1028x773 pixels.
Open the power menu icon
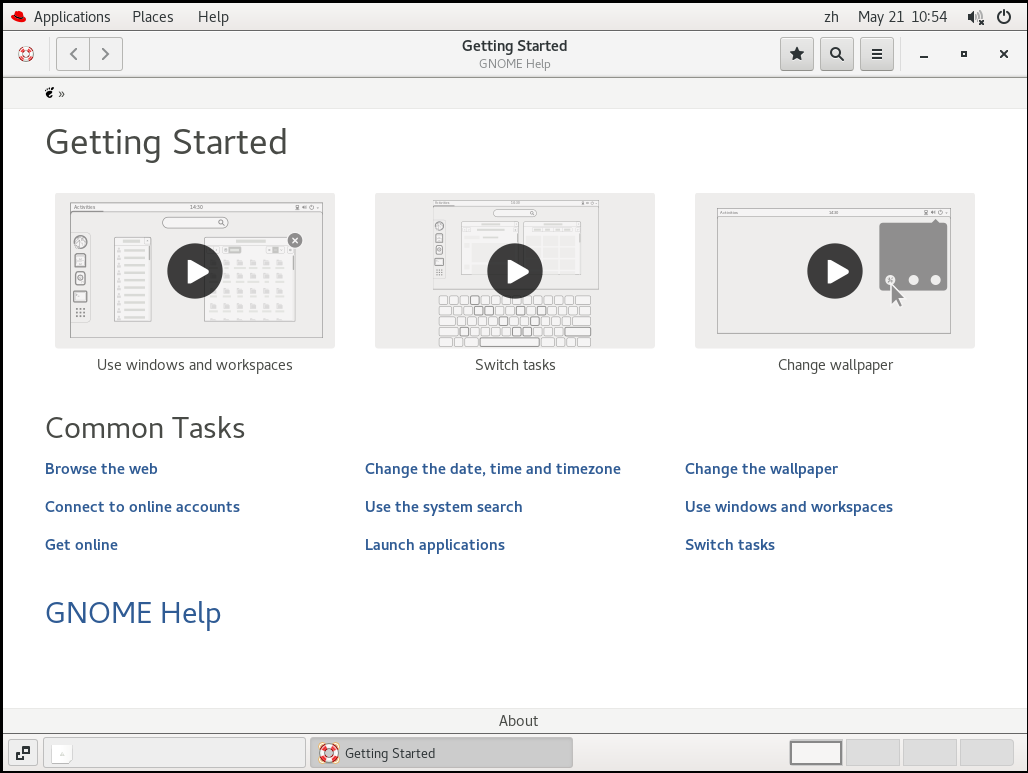tap(1004, 17)
